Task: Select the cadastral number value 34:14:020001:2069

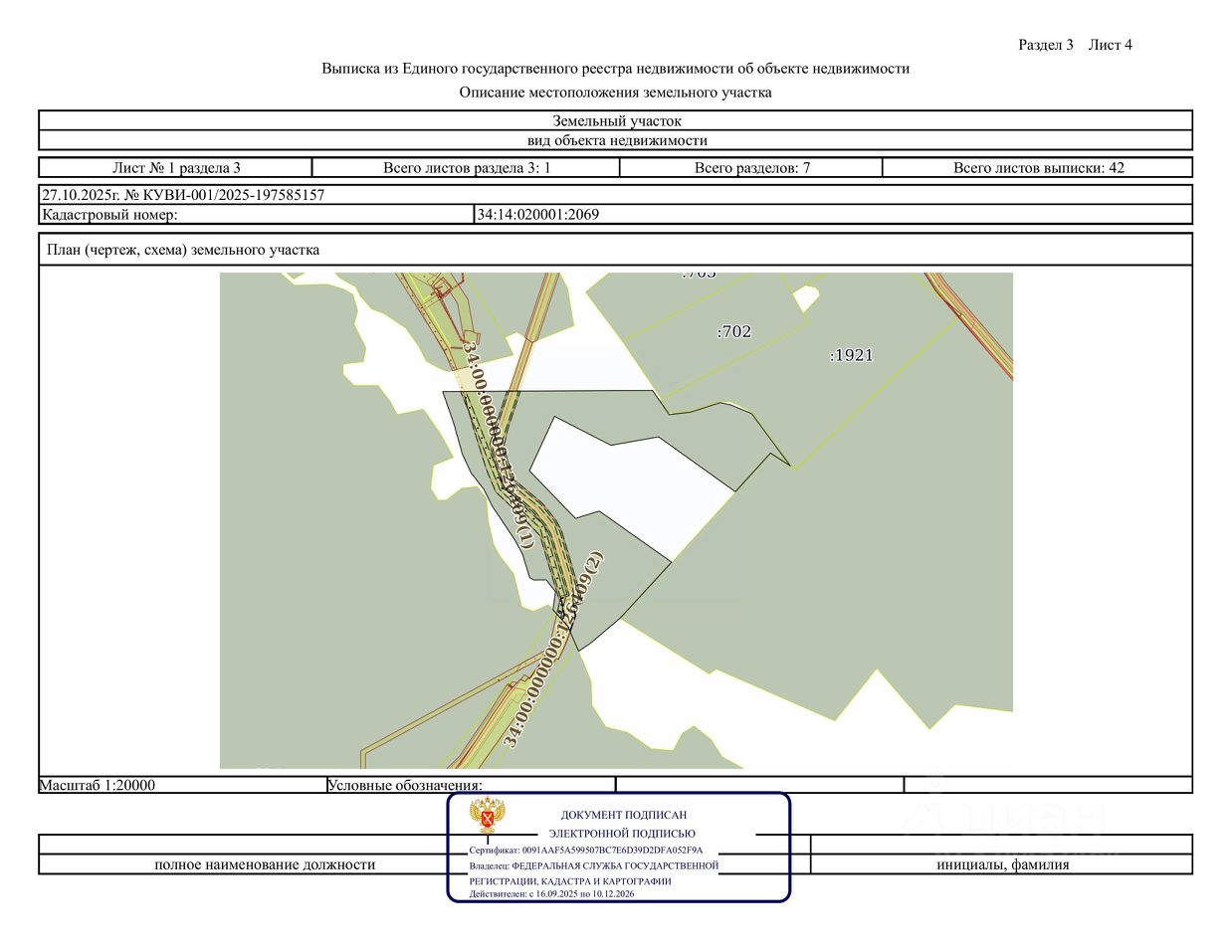Action: point(538,214)
